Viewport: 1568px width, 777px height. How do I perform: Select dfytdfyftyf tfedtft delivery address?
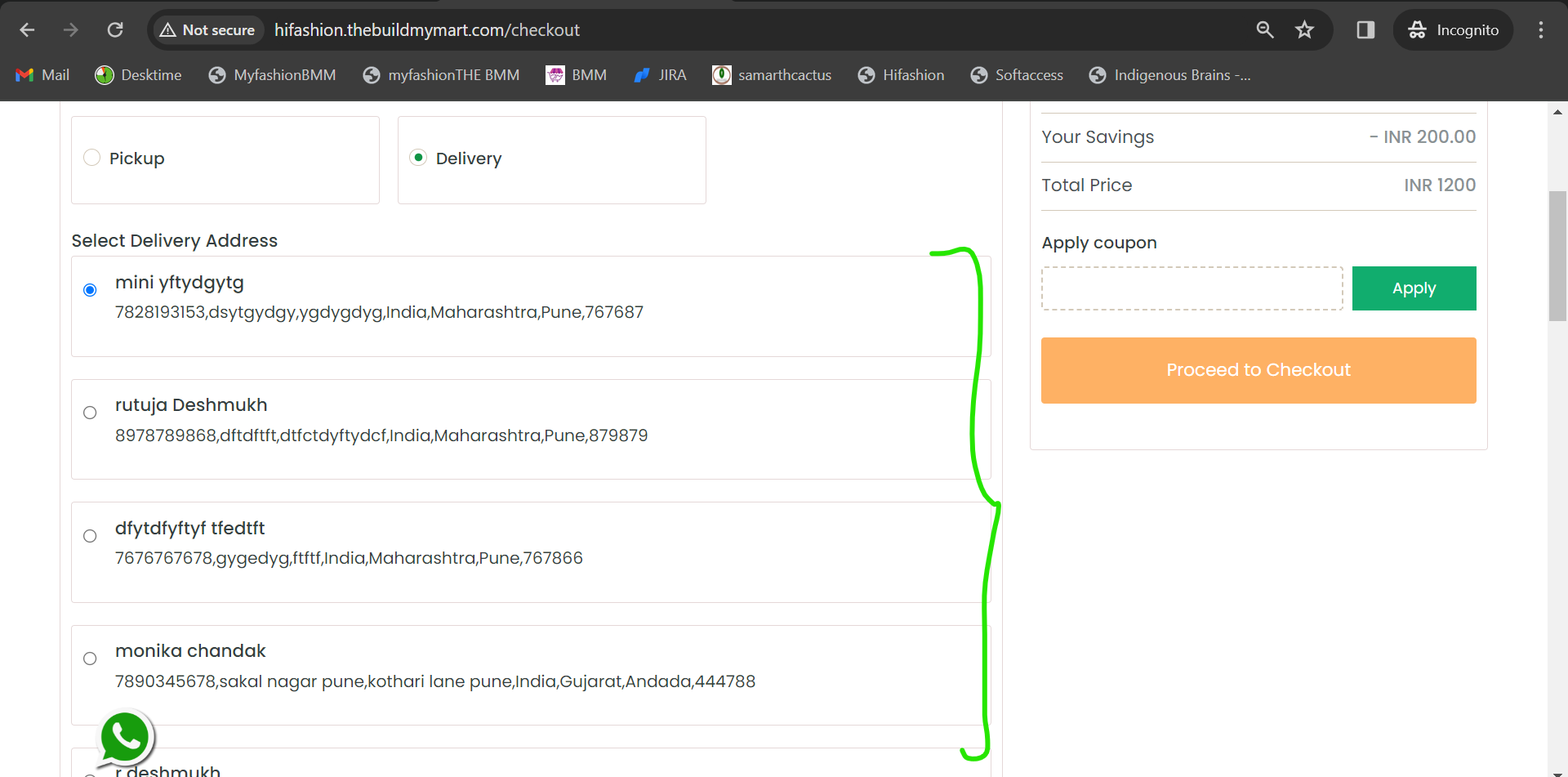coord(90,536)
